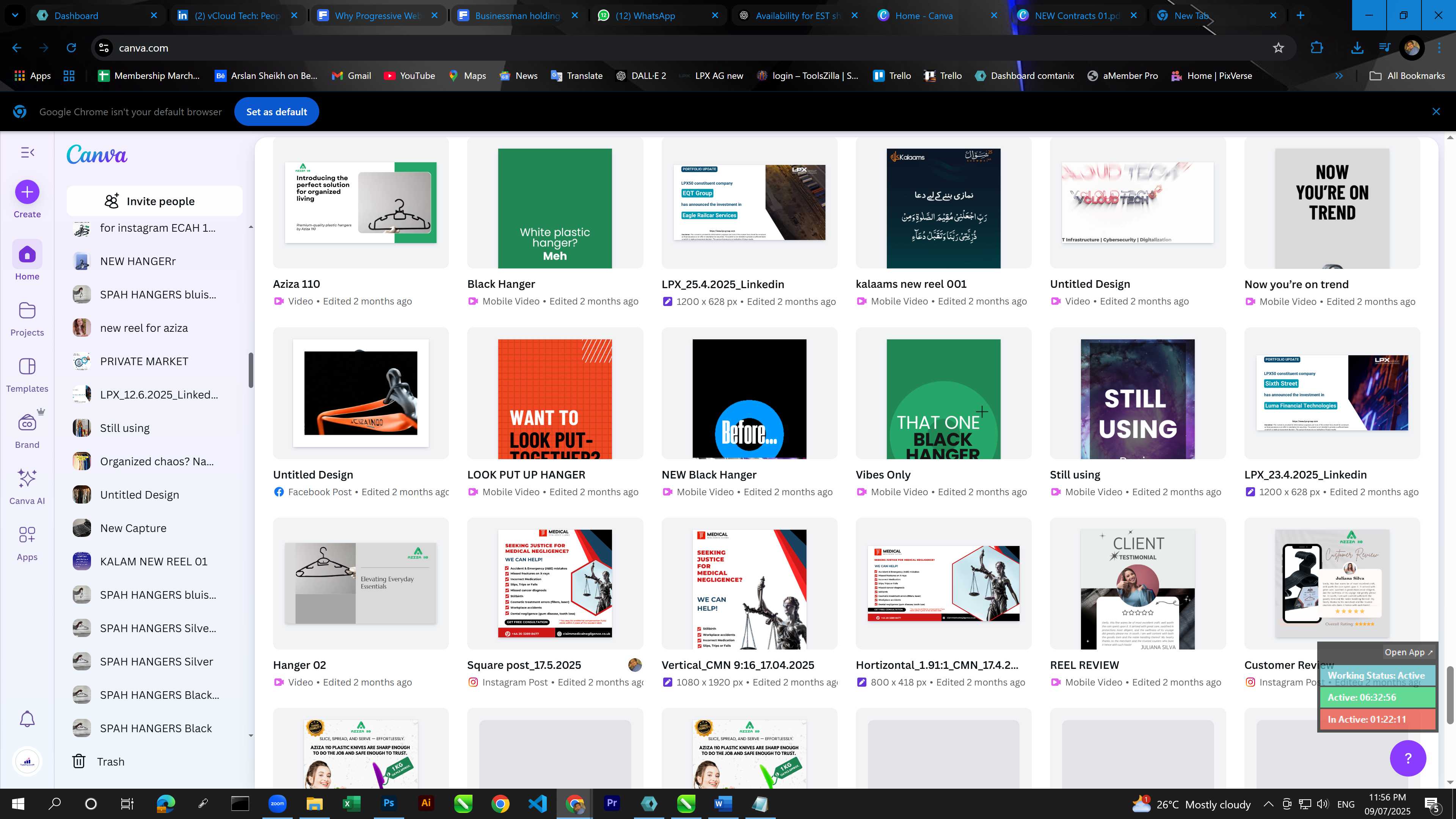Open the Gmail bookmark
Screen dimensions: 1456x819
point(351,76)
